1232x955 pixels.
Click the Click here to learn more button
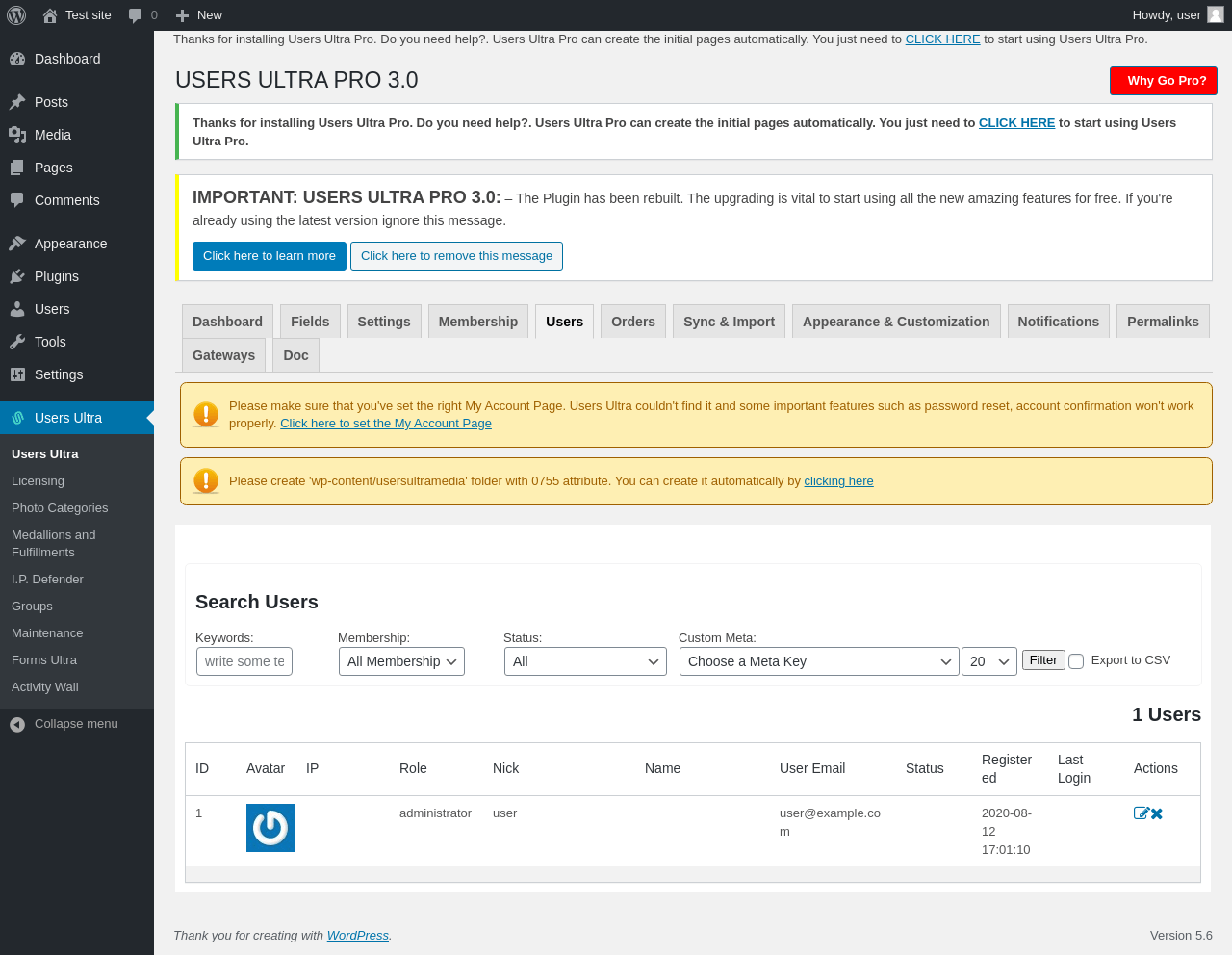(269, 256)
